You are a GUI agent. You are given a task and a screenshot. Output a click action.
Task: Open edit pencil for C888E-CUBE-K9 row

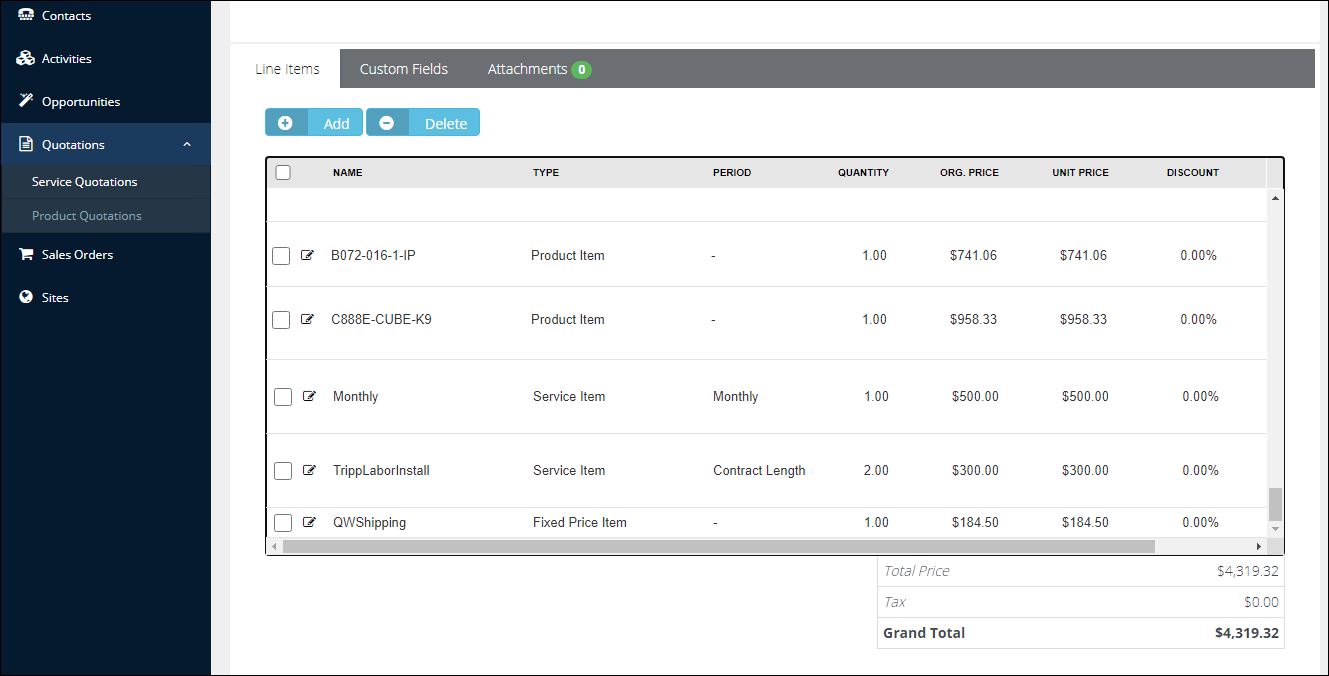pyautogui.click(x=308, y=320)
